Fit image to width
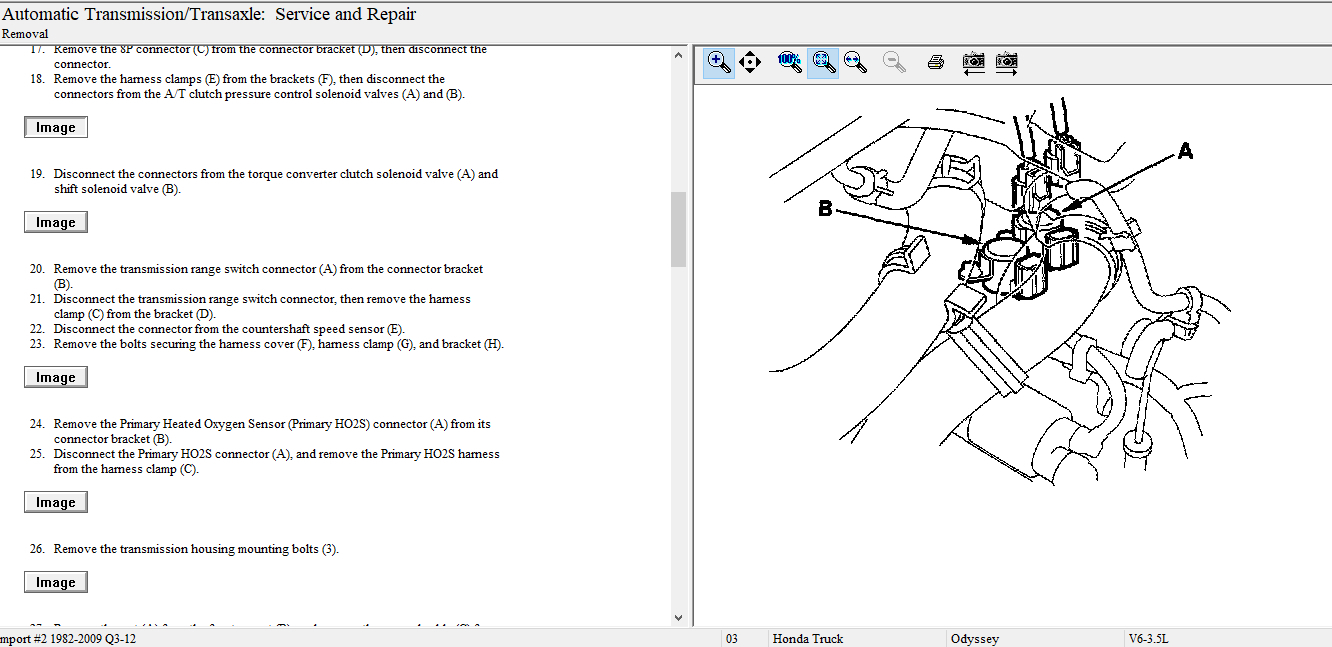The height and width of the screenshot is (647, 1332). click(856, 62)
